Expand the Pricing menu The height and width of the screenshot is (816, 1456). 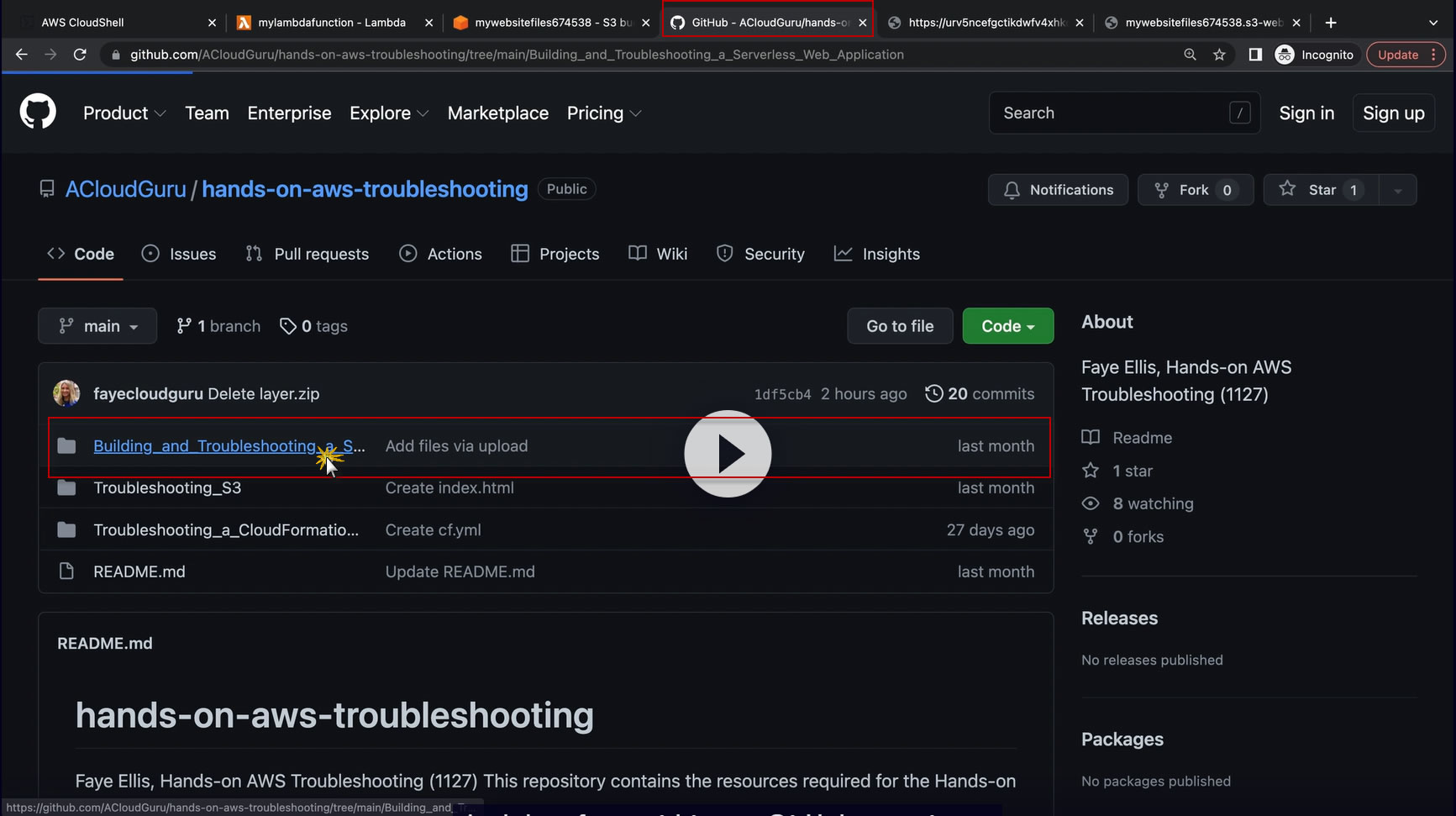[604, 113]
